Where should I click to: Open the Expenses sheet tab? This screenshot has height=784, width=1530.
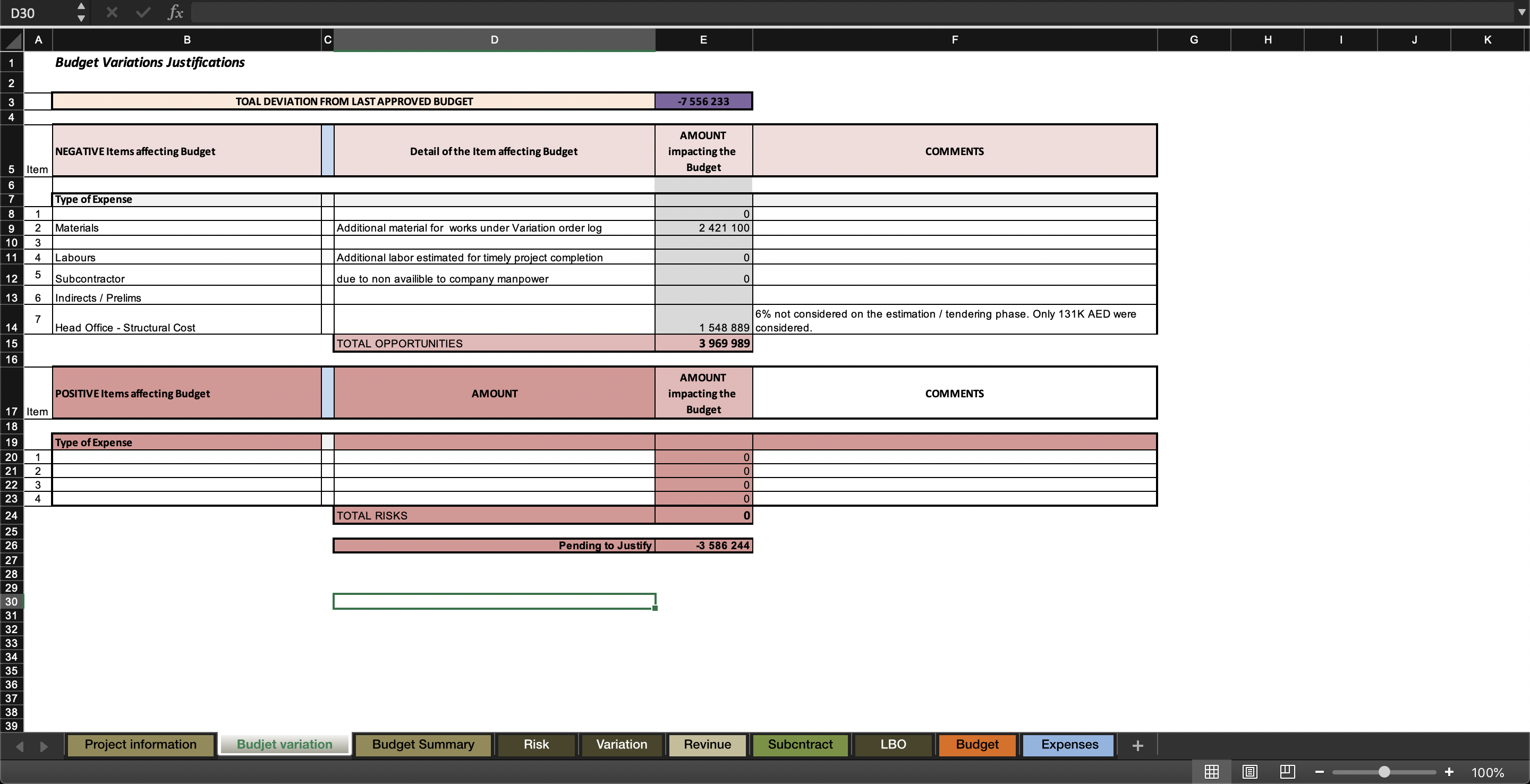(x=1069, y=745)
